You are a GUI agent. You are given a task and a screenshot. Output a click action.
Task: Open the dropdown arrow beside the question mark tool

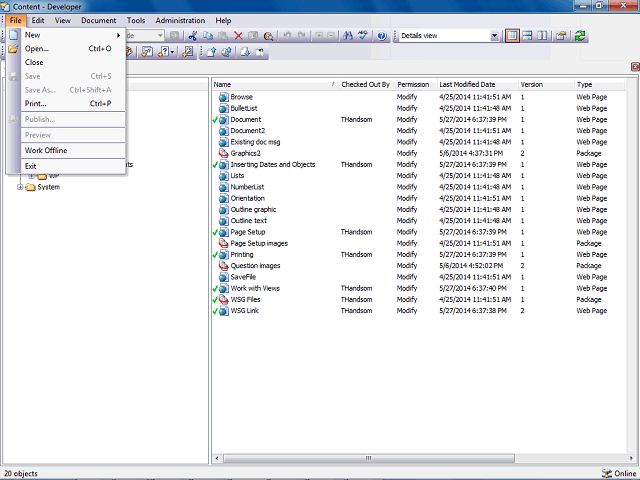point(172,52)
